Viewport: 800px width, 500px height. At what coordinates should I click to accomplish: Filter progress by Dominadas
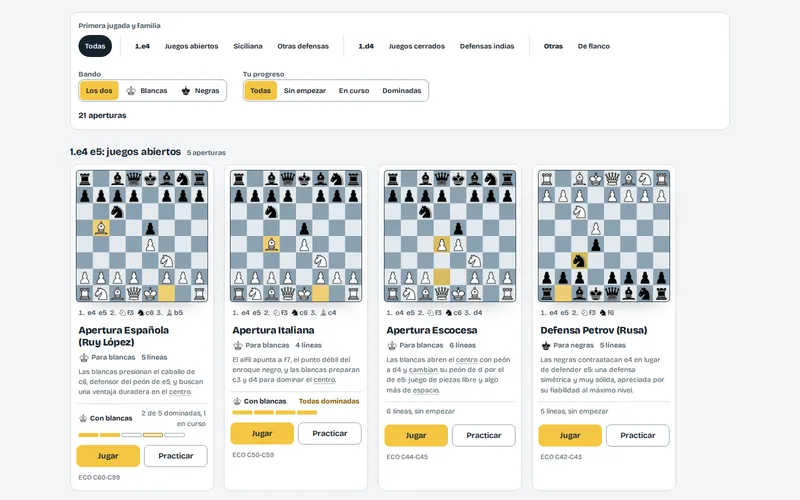[x=402, y=90]
